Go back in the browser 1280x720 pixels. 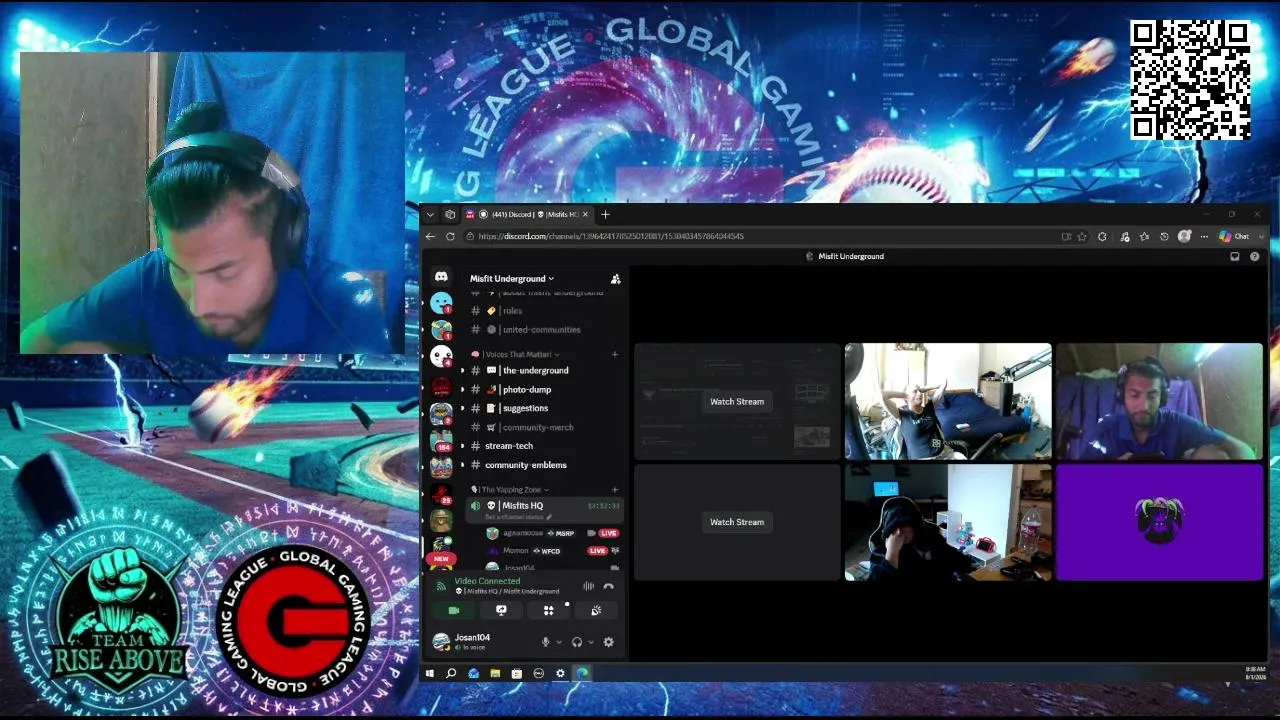click(430, 237)
